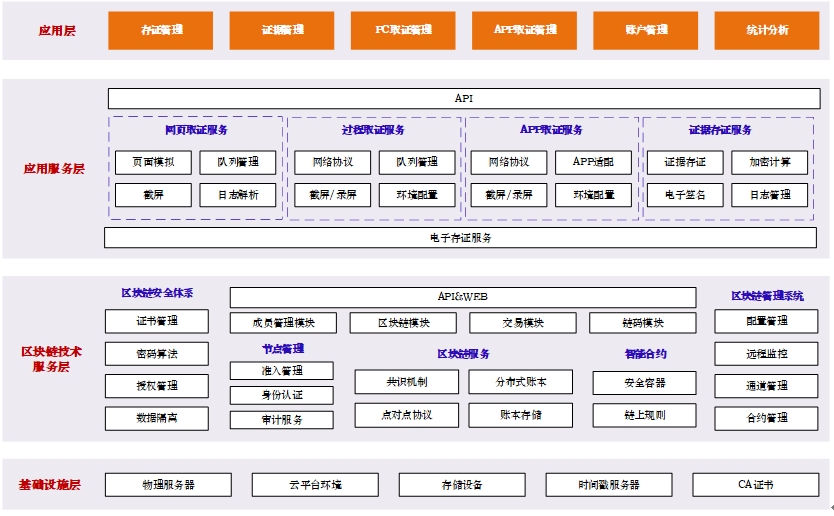
Task: Select the 授权管理 box
Action: [x=157, y=386]
